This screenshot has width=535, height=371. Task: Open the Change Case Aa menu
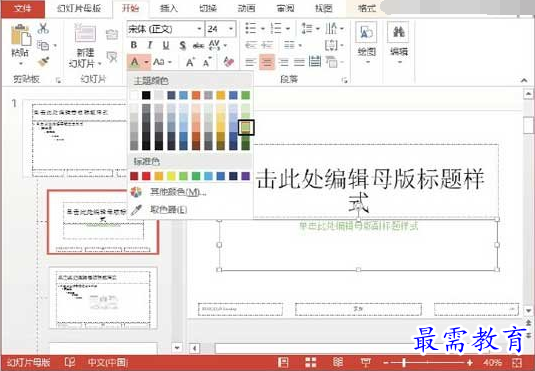point(162,62)
